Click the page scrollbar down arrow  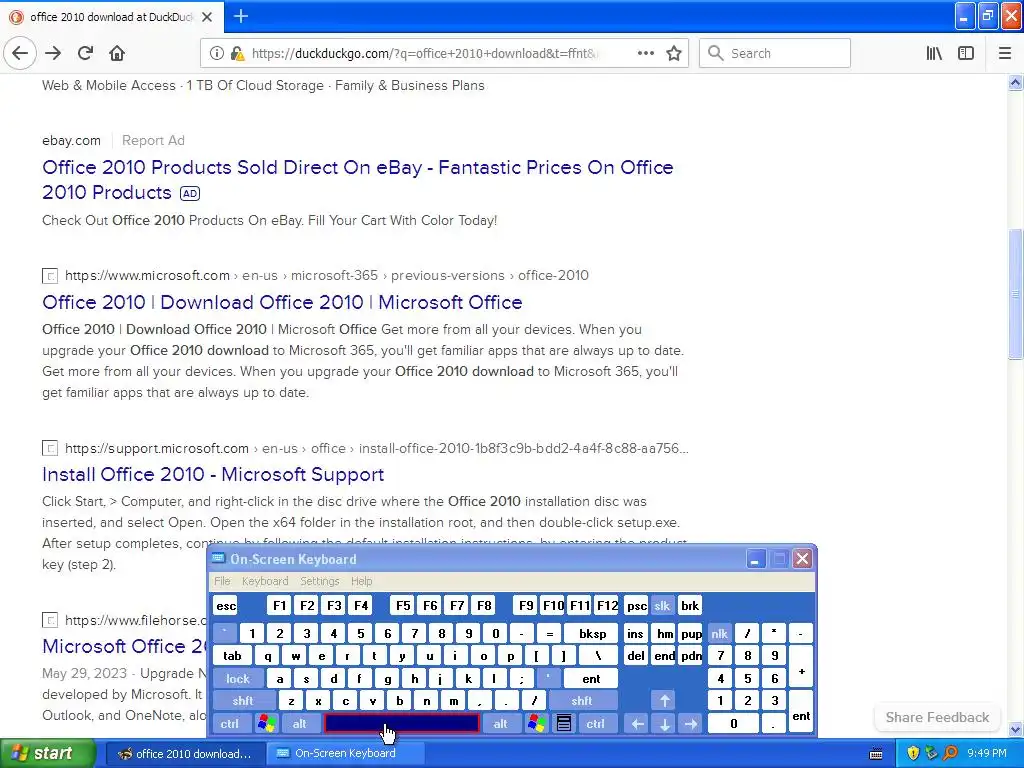click(1015, 729)
